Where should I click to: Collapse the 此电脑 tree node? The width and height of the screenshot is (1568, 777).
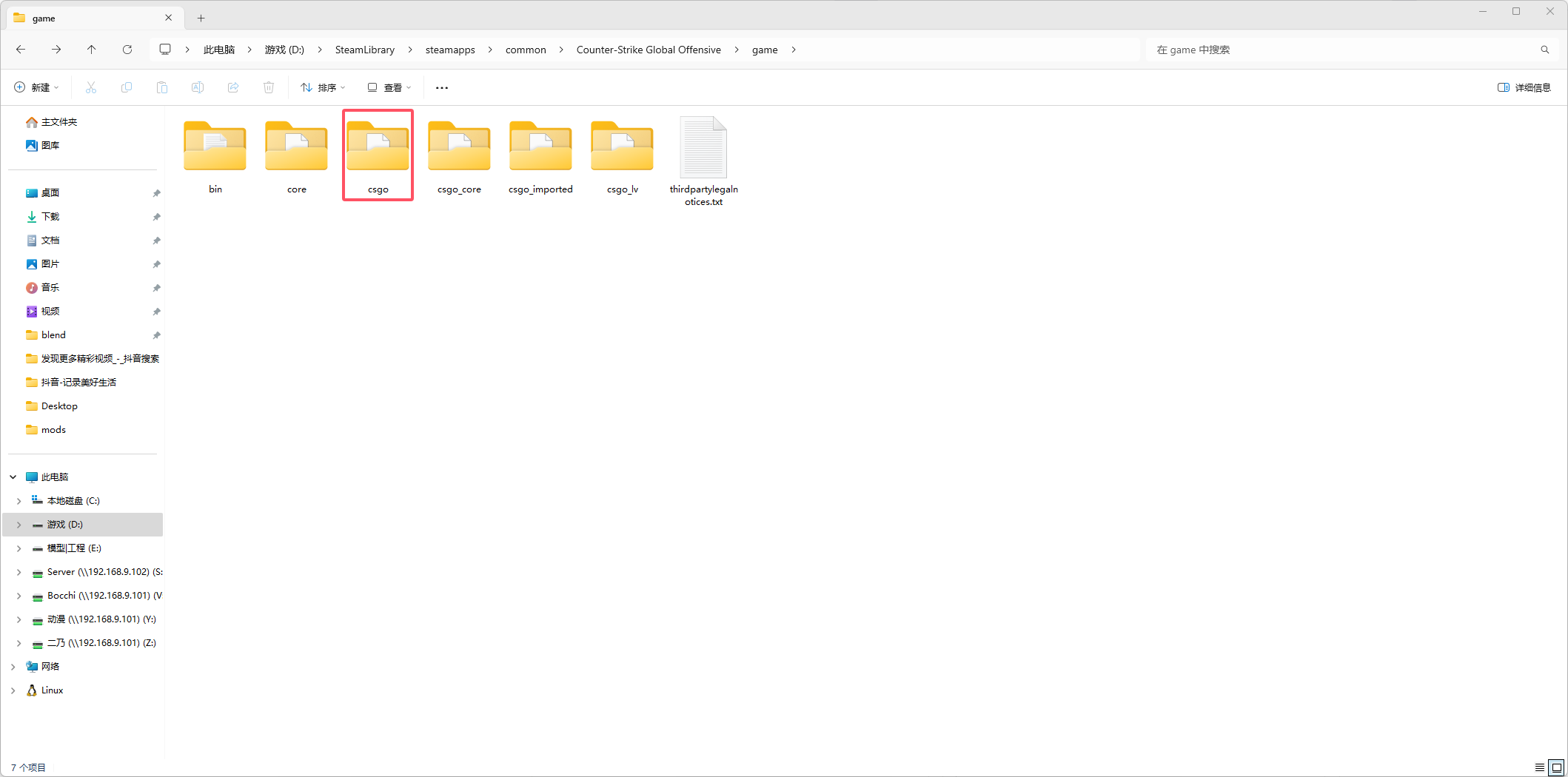click(x=13, y=477)
